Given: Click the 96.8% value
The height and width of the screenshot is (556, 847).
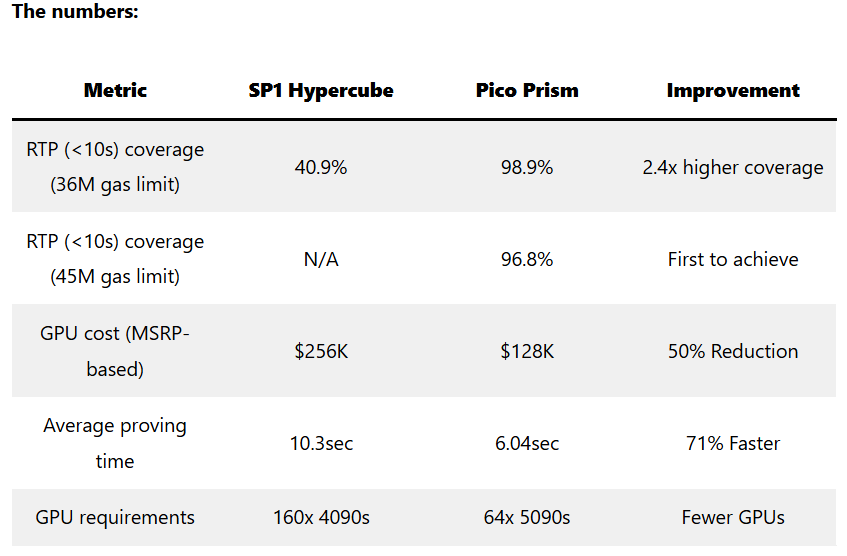Looking at the screenshot, I should (x=527, y=259).
